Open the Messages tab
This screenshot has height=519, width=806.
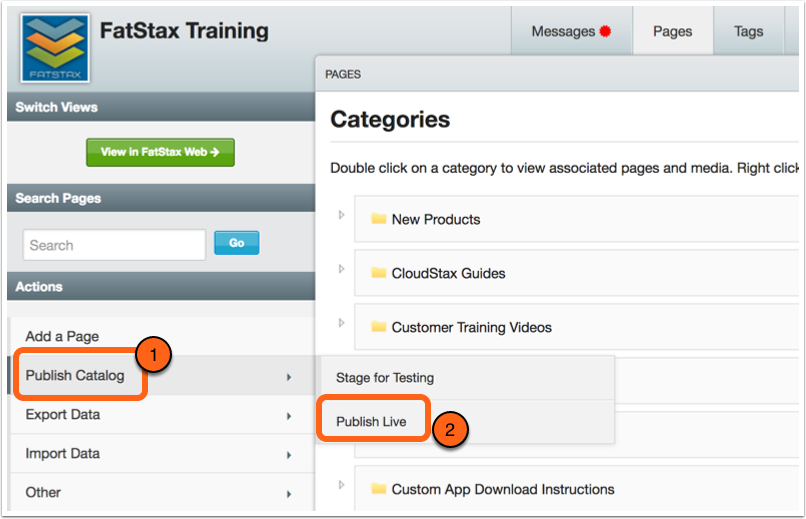click(x=572, y=31)
